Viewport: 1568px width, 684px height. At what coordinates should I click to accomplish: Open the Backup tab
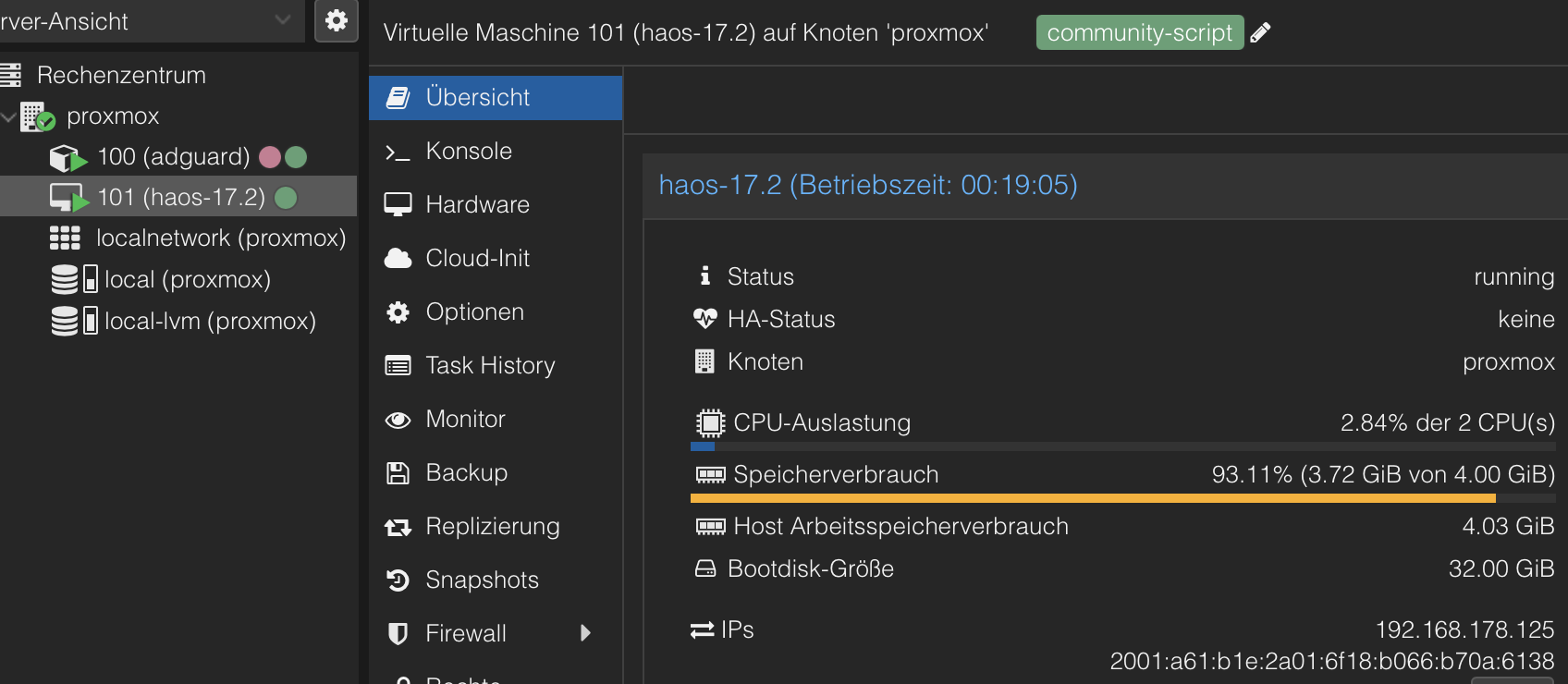[496, 472]
